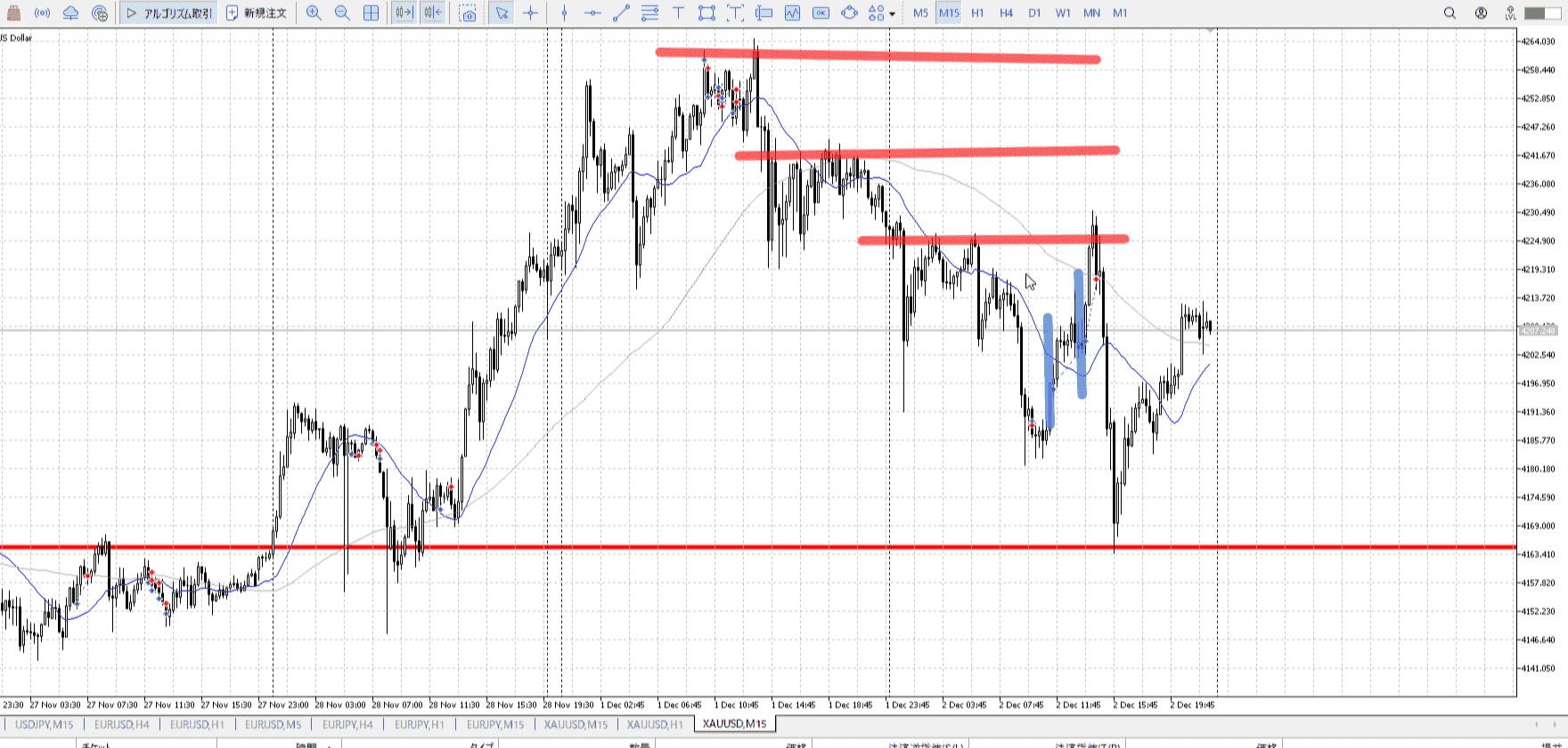Toggle the chart shift button

432,13
